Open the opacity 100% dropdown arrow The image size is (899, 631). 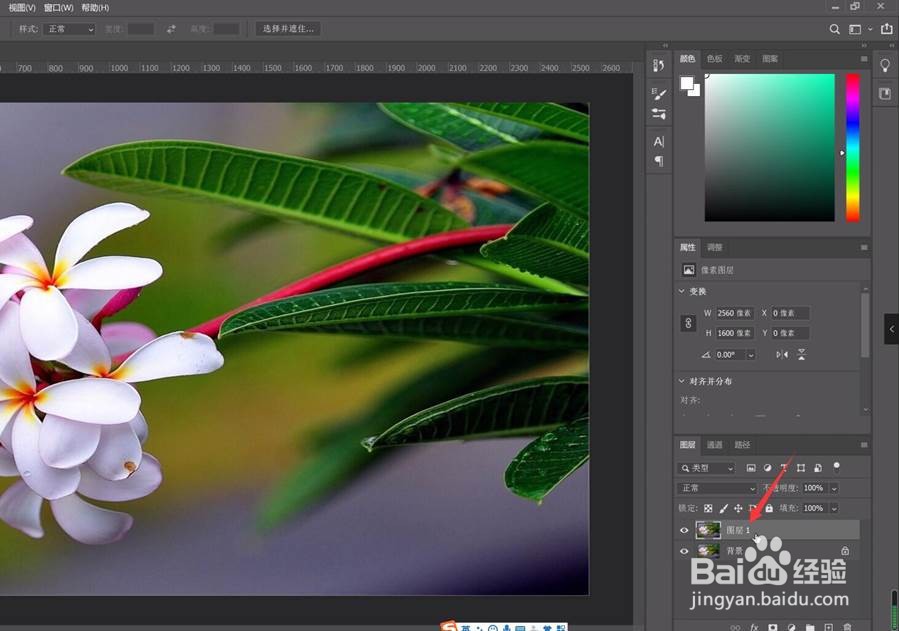pos(834,488)
